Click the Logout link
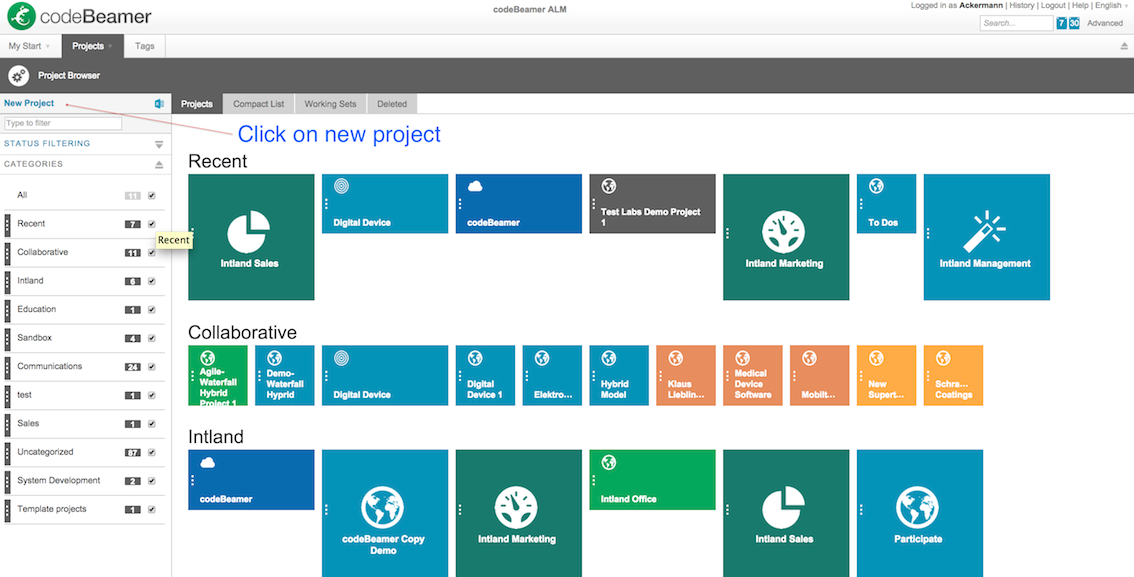Viewport: 1134px width, 577px height. point(1053,6)
